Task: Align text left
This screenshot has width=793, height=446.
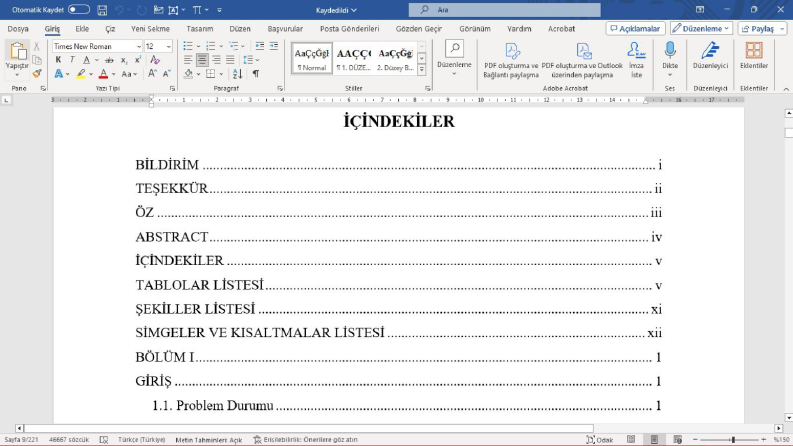Action: (188, 60)
